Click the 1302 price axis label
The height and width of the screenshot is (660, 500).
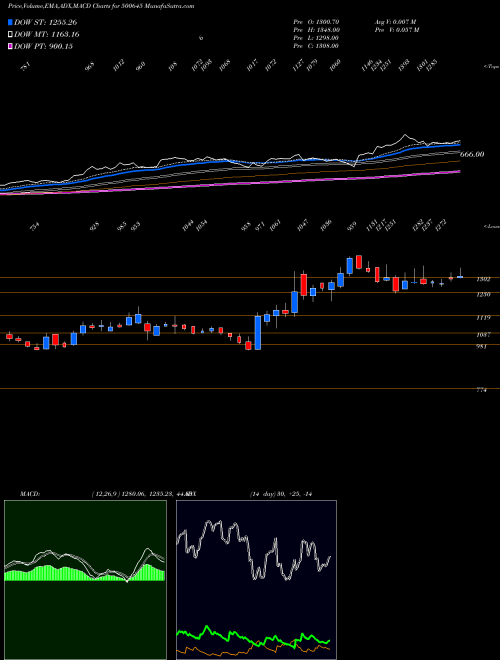click(x=483, y=279)
